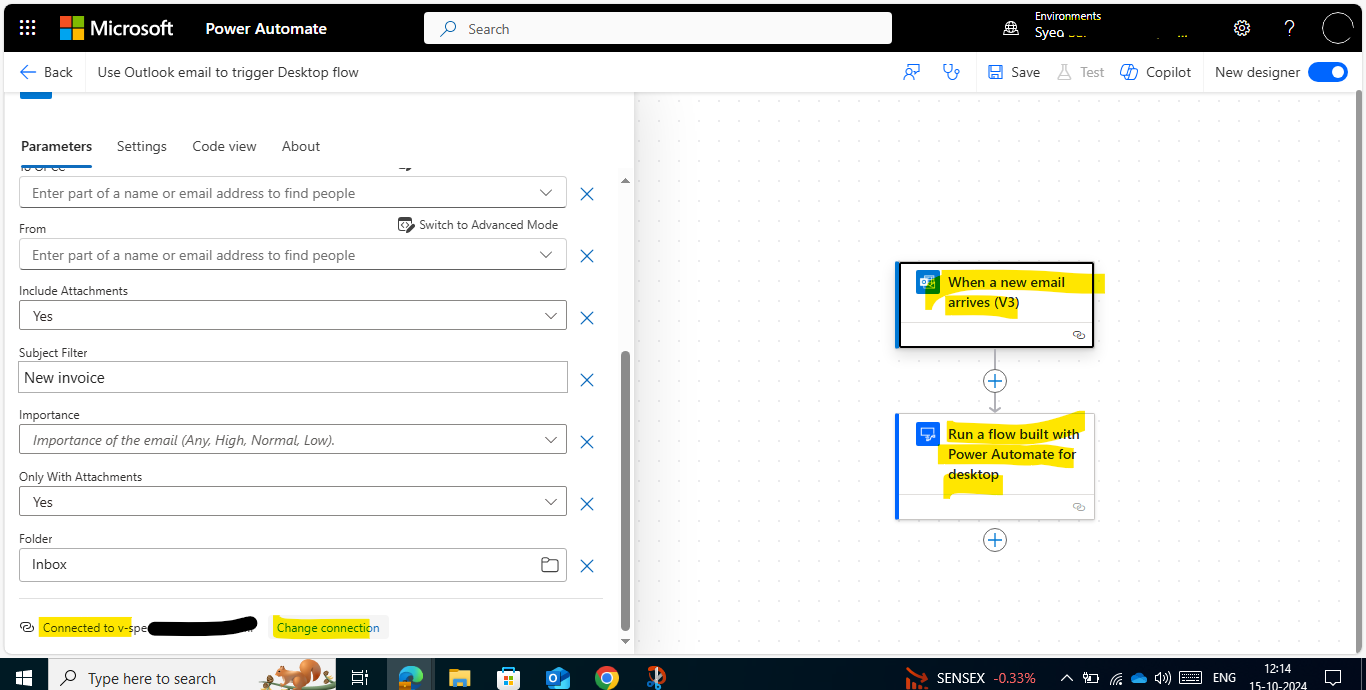Select the Power Automate desktop action icon
1366x690 pixels.
point(926,433)
